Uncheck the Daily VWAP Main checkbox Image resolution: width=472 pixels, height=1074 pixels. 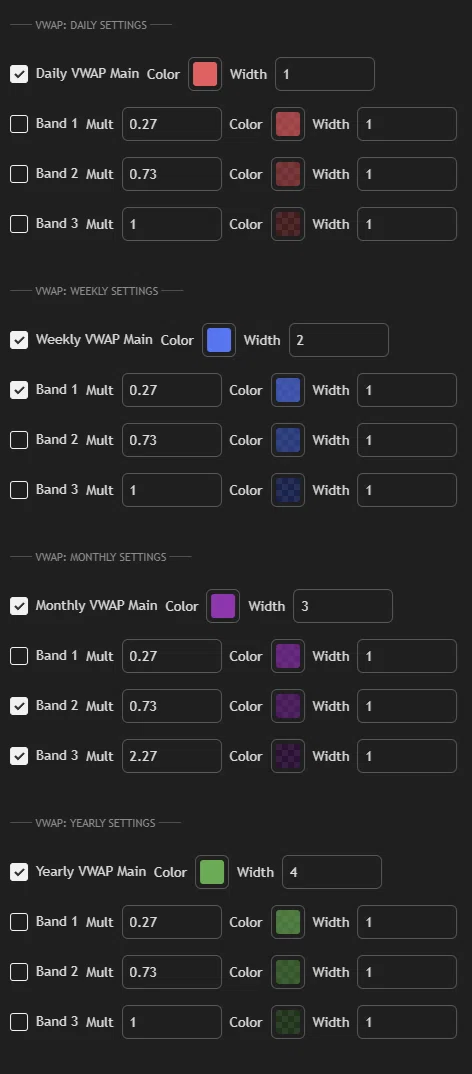(x=19, y=74)
